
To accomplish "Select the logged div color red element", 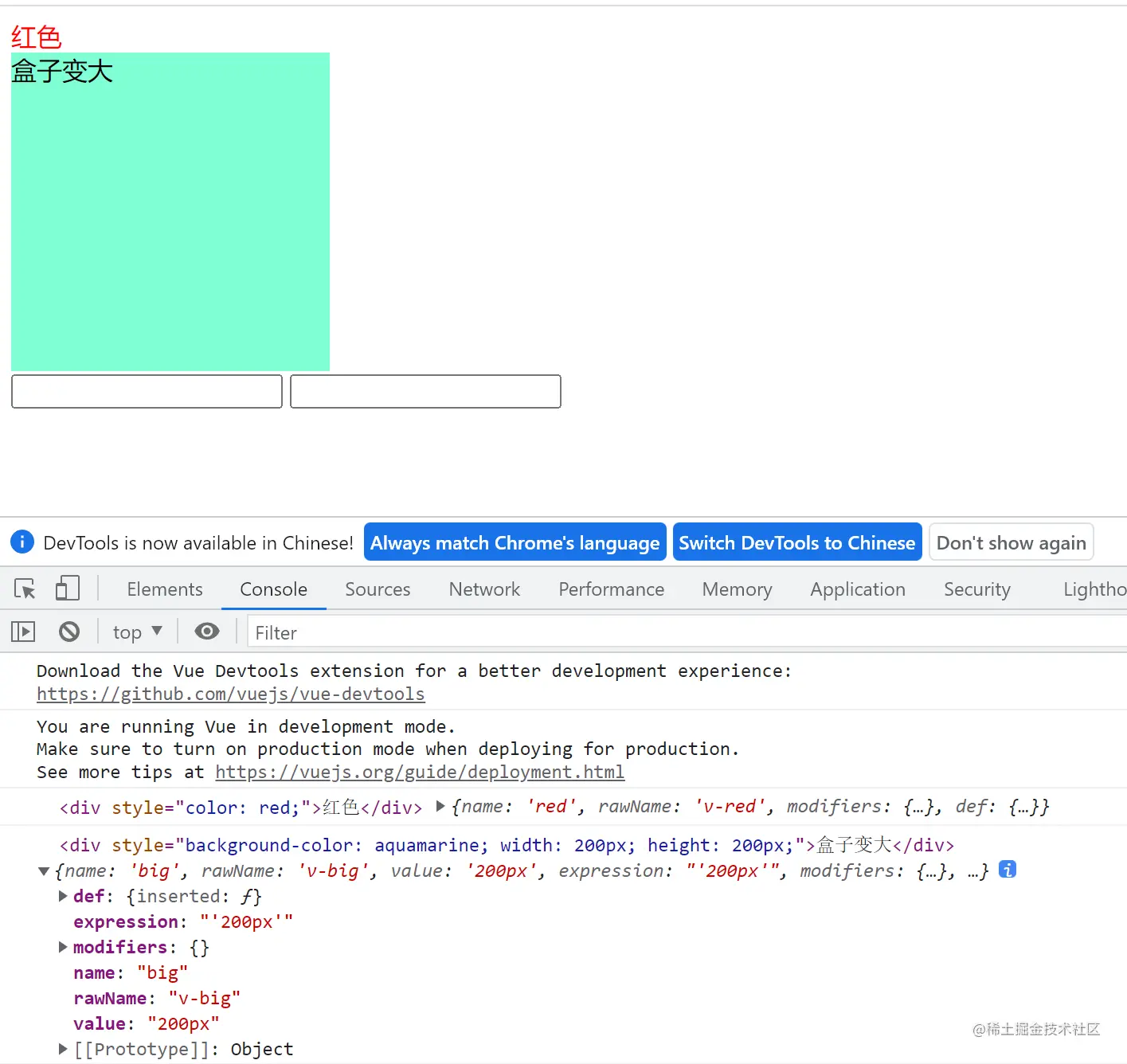I will tap(241, 808).
